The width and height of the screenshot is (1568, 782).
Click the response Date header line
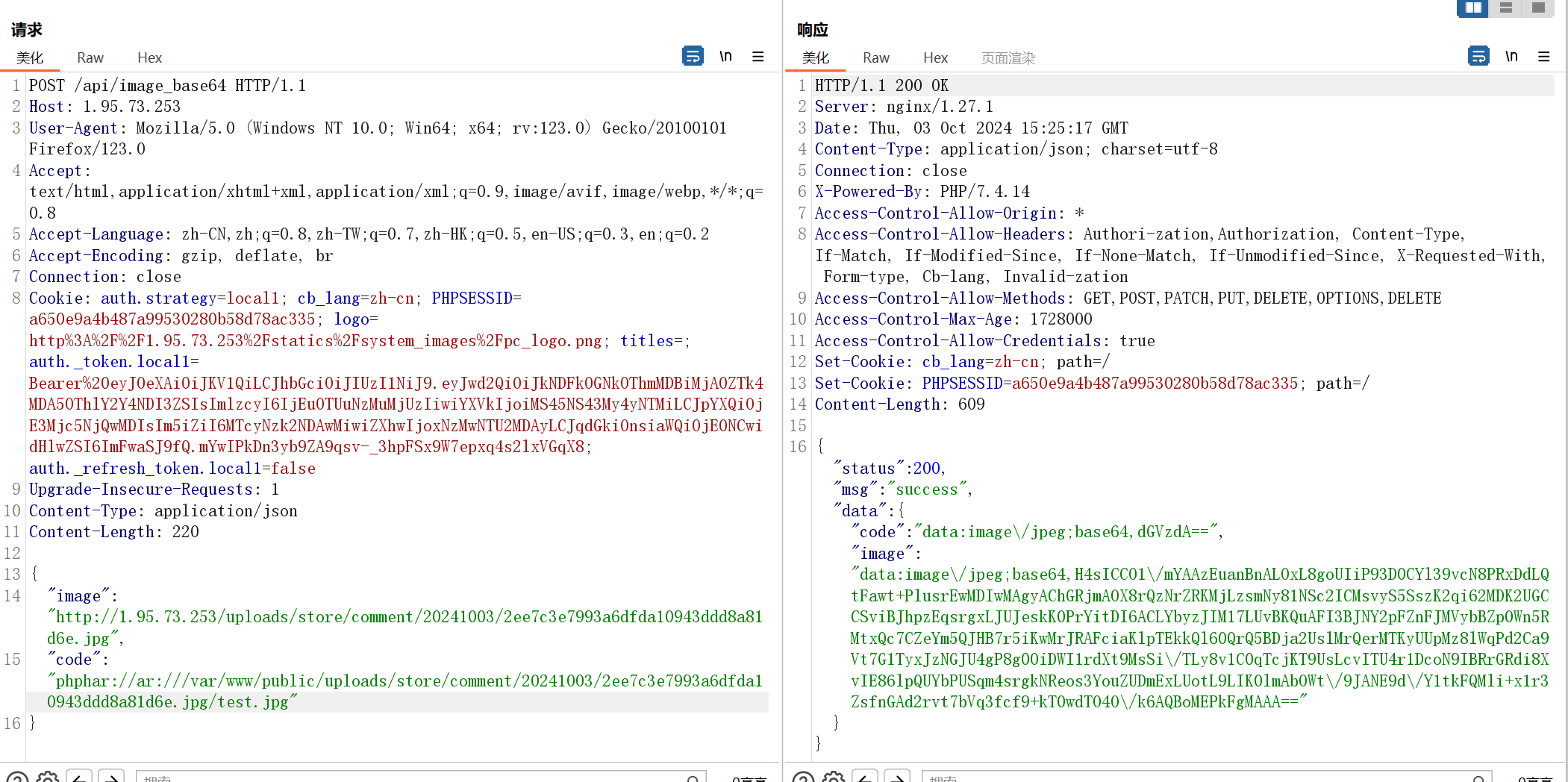(972, 128)
